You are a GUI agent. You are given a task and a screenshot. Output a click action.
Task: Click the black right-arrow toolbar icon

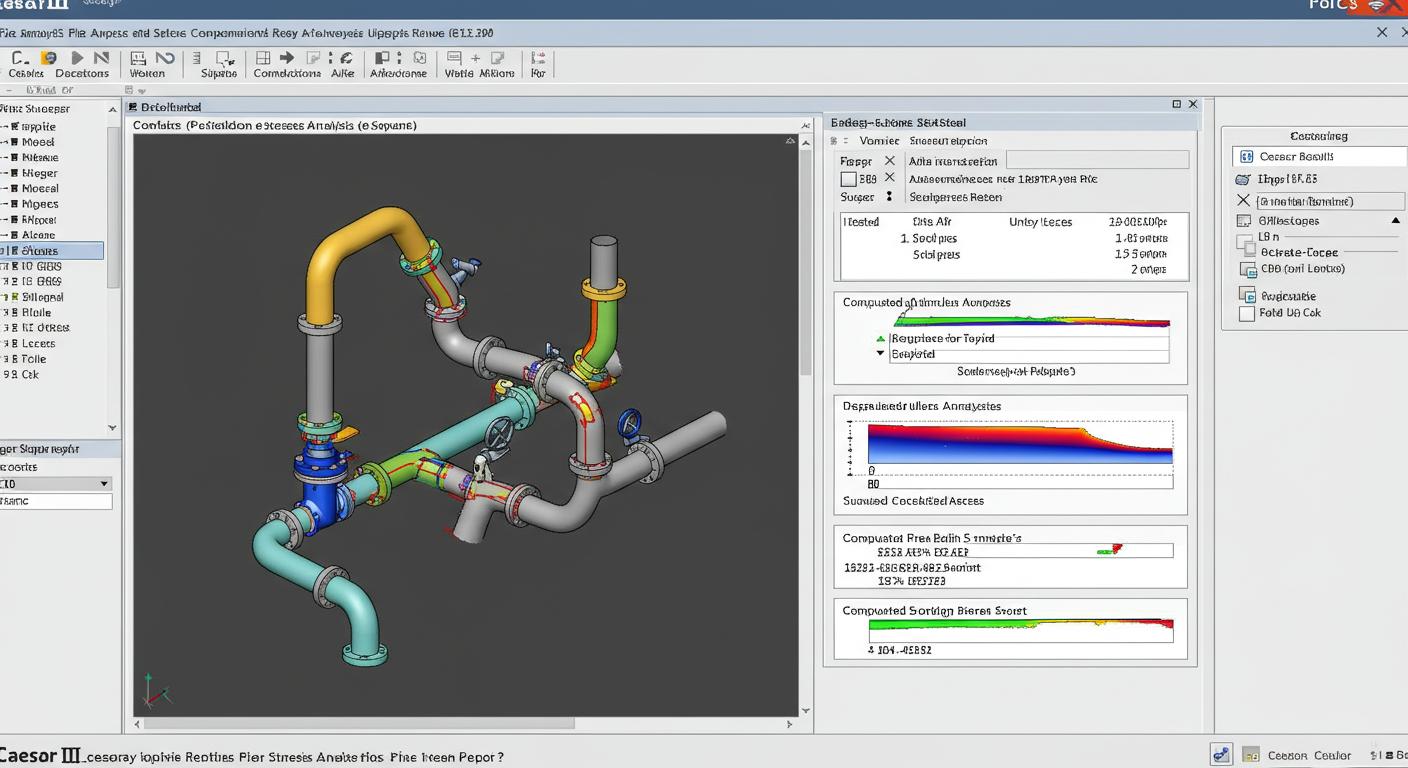(287, 58)
